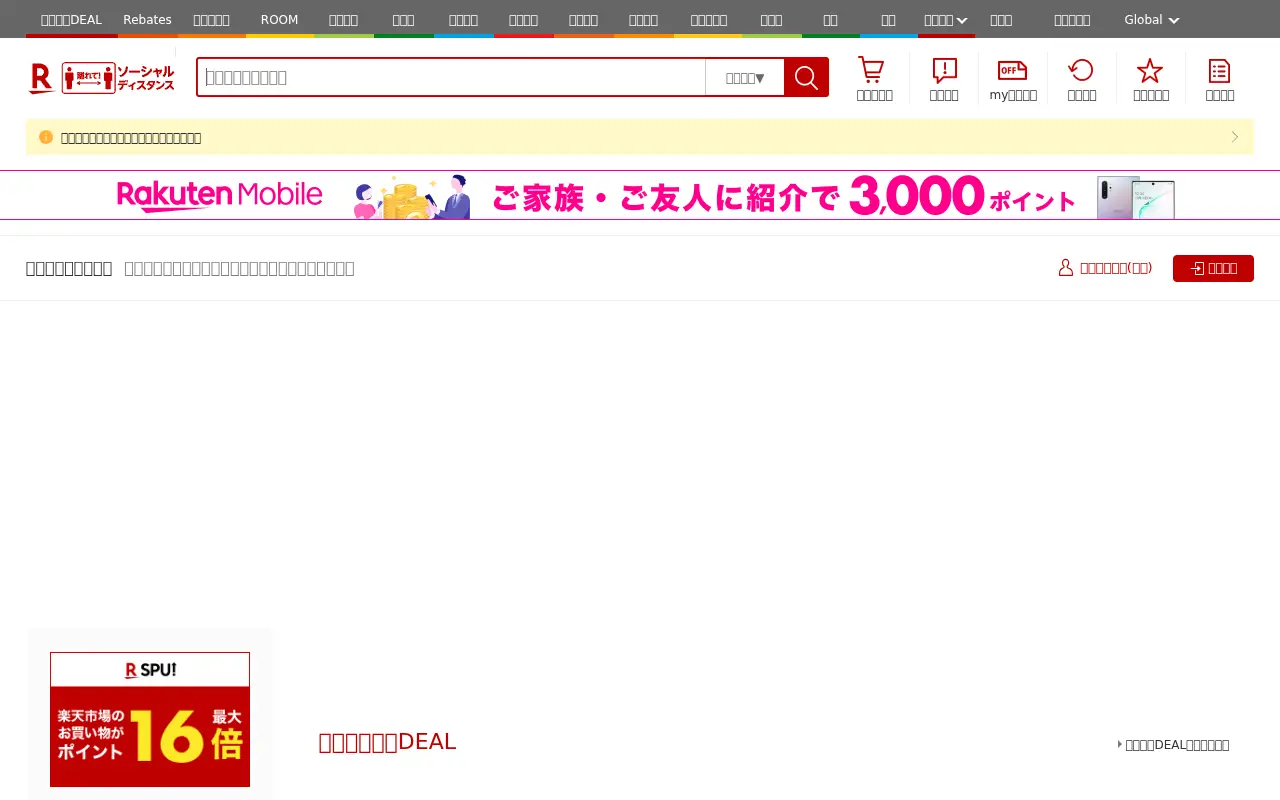
Task: Click the magnifier search button
Action: pyautogui.click(x=806, y=77)
